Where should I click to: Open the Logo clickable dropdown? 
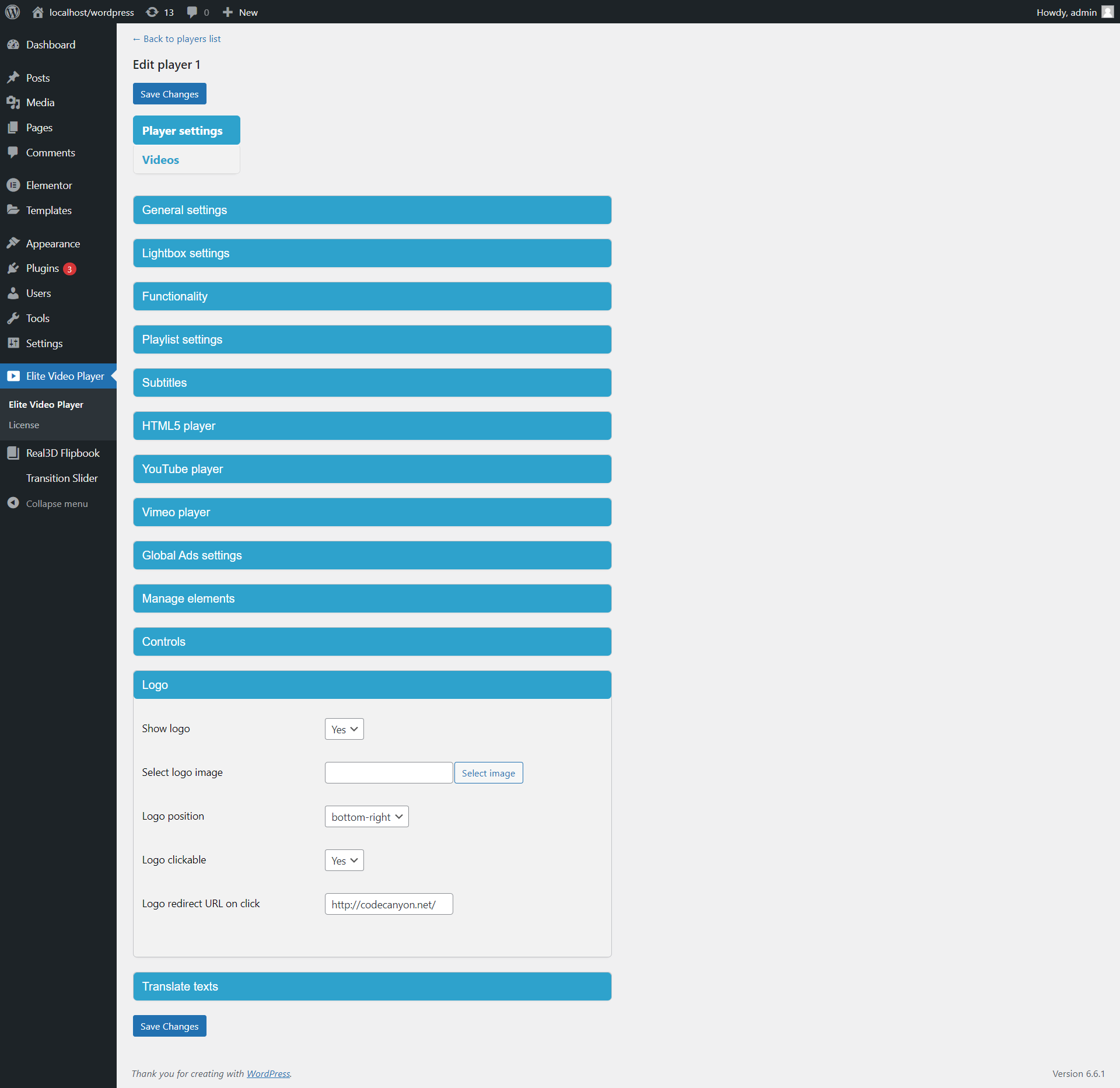pyautogui.click(x=344, y=860)
